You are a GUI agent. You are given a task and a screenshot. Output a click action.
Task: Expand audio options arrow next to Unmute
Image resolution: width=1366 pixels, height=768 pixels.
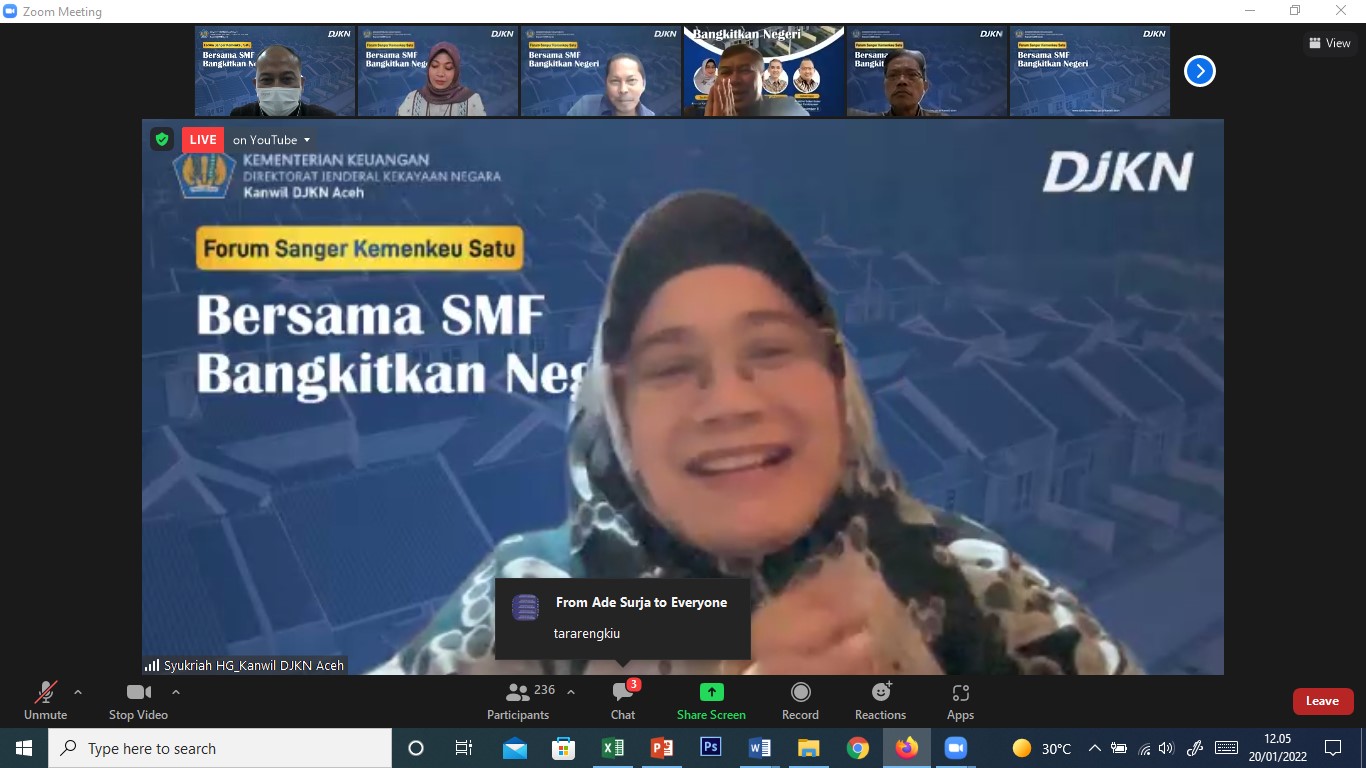tap(78, 692)
